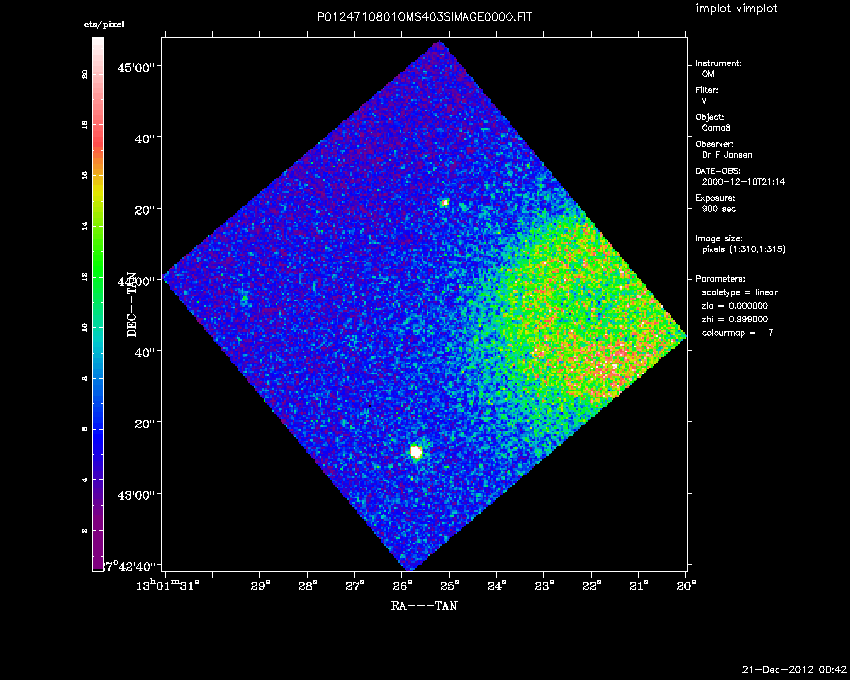Click the 'pixels (1:310,1:315)' value

pos(744,249)
